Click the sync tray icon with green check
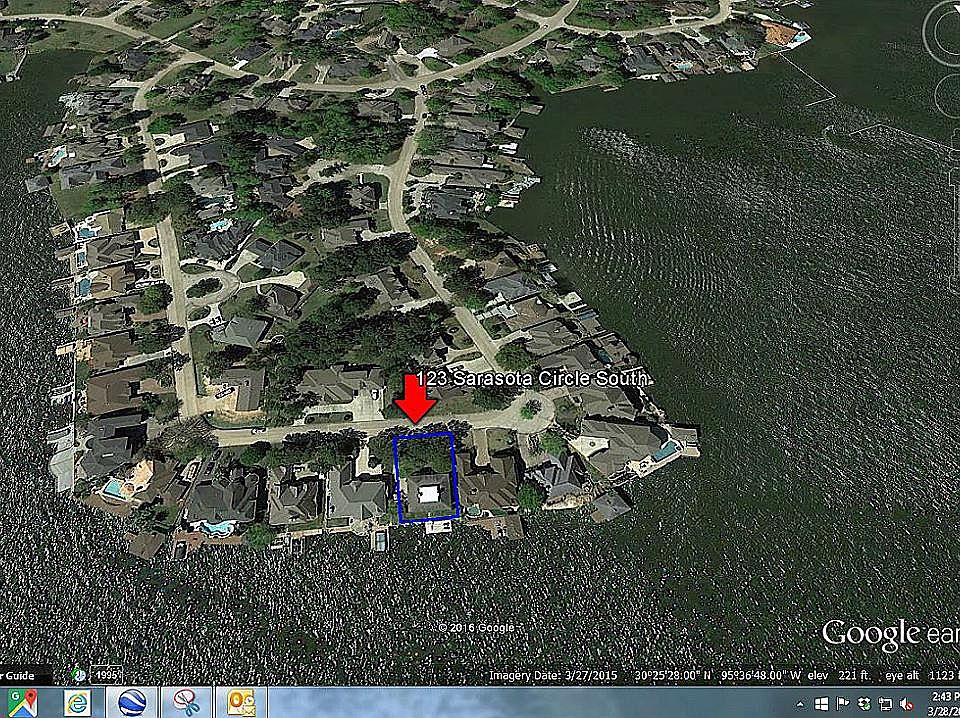 (x=864, y=703)
